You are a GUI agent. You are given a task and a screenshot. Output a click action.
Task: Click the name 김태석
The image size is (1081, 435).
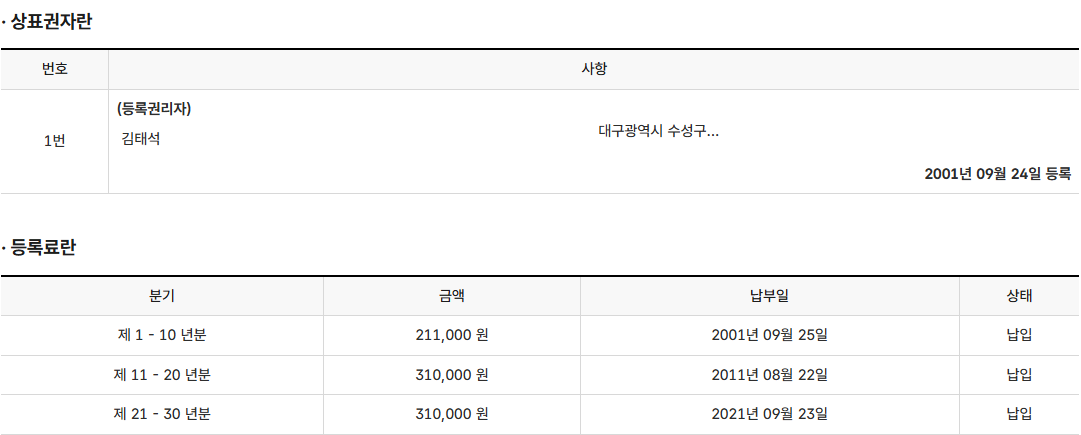point(141,139)
